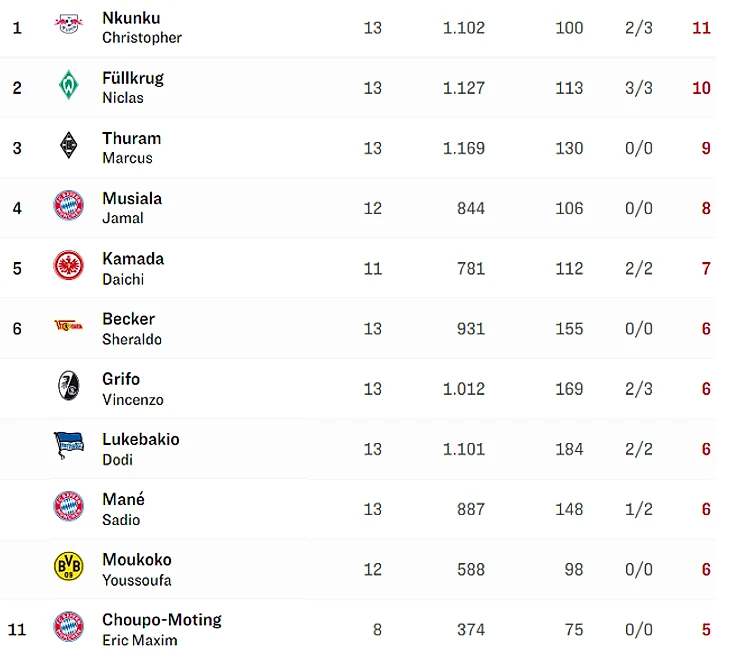Image resolution: width=730 pixels, height=657 pixels.
Task: Click the Hertha BSC flag logo
Action: [x=68, y=446]
